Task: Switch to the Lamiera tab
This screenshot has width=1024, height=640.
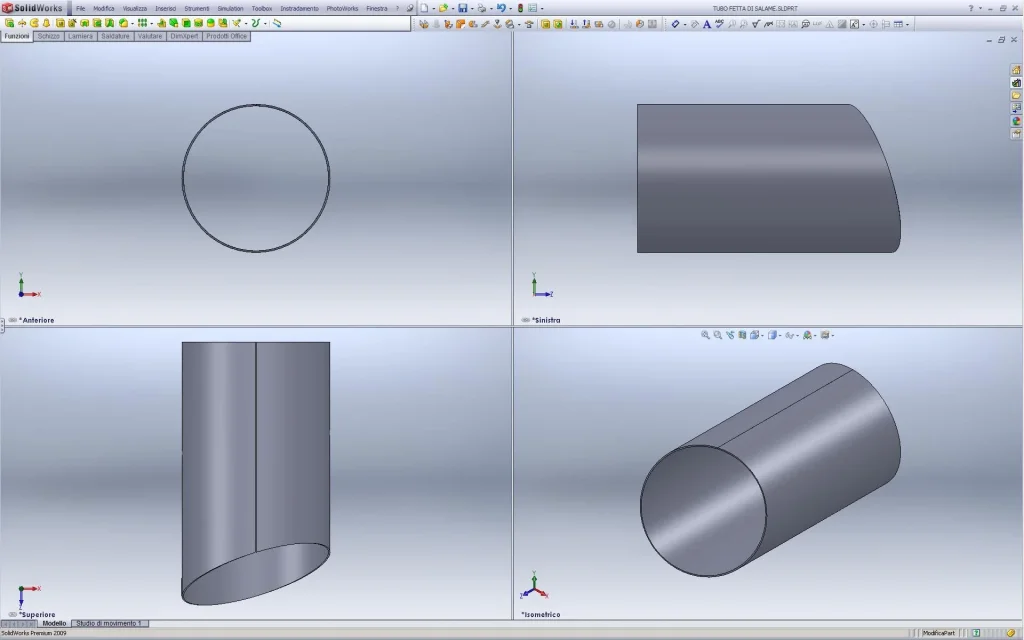Action: tap(80, 36)
